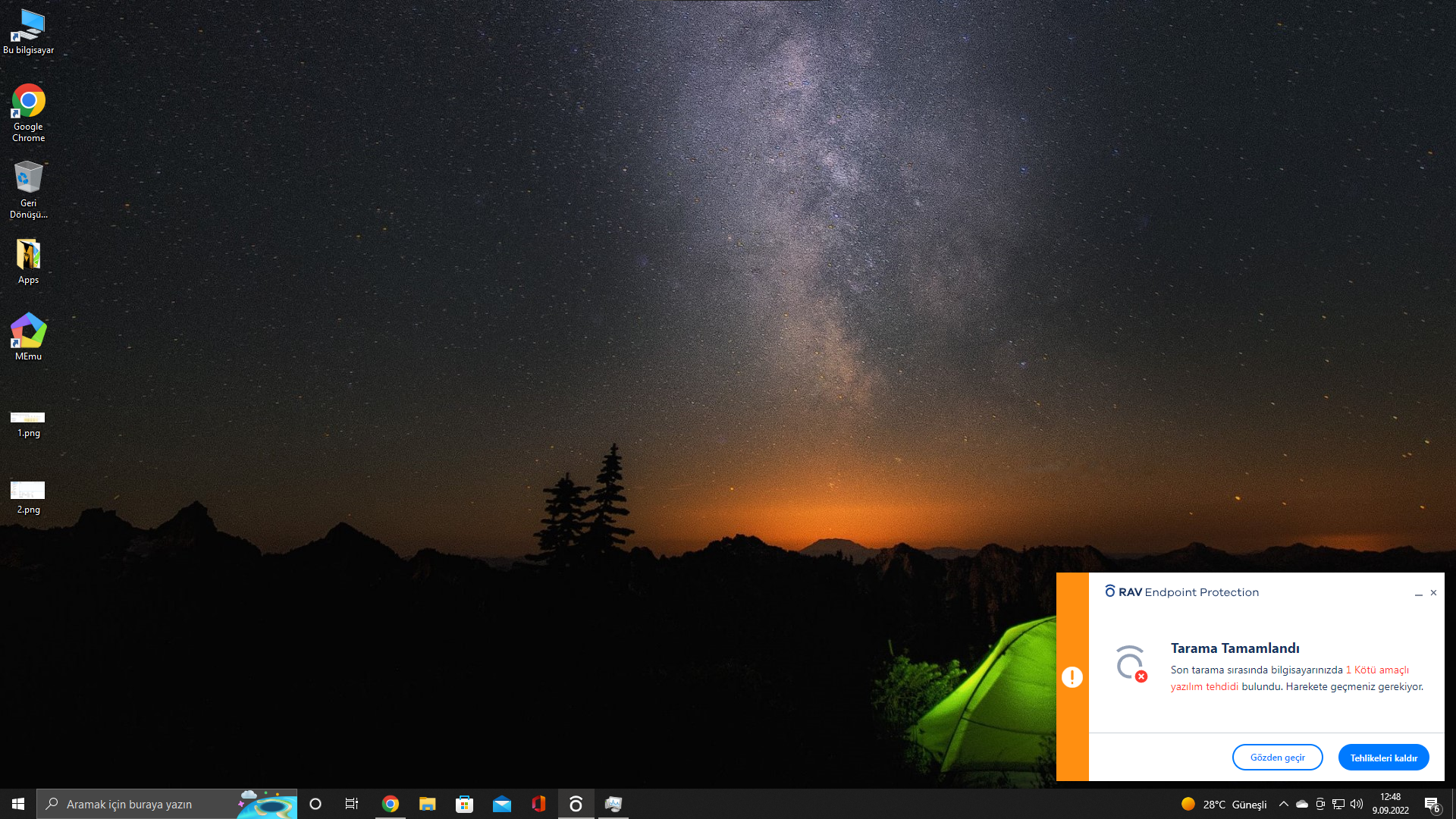Open Microsoft Store from the taskbar

tap(464, 804)
